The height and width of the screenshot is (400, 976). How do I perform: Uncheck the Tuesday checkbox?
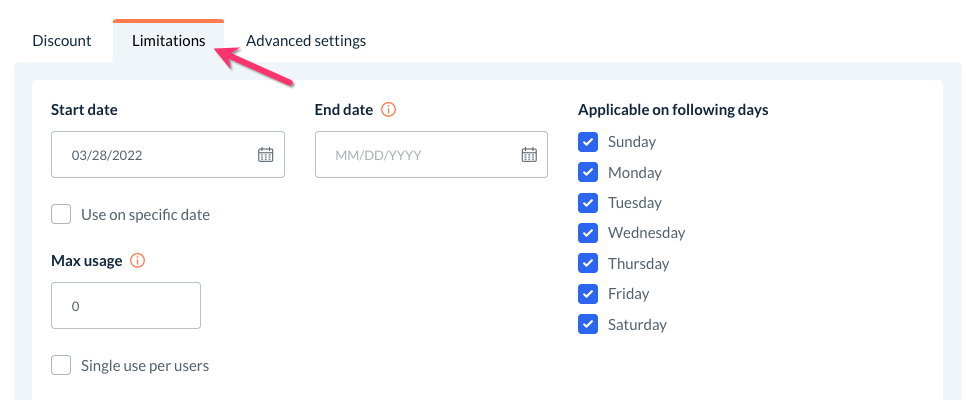[588, 203]
